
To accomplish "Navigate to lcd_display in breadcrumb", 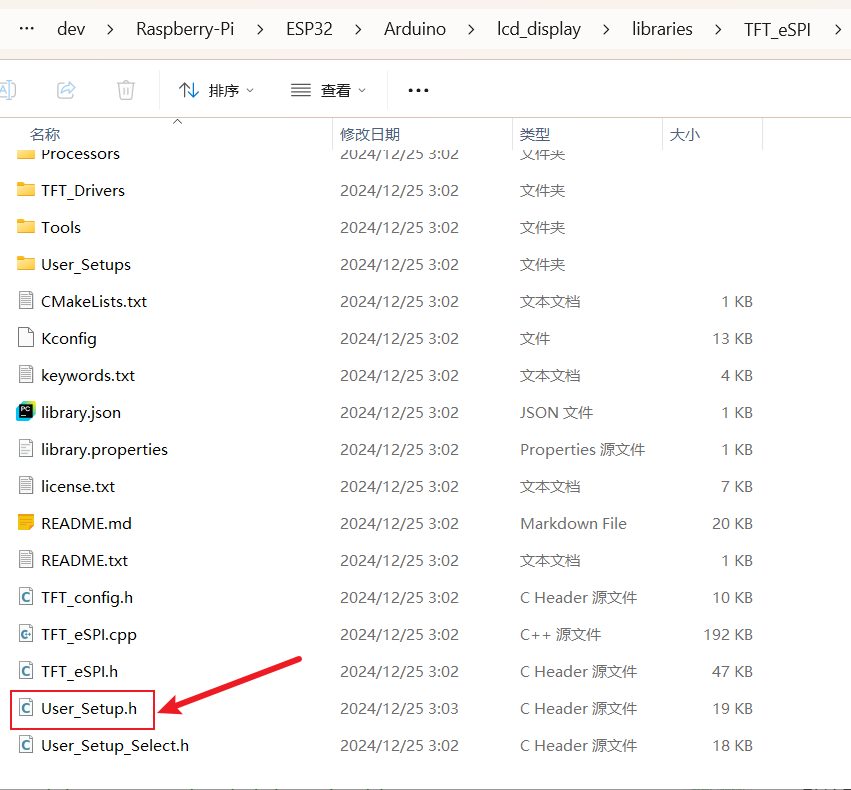I will click(x=538, y=29).
